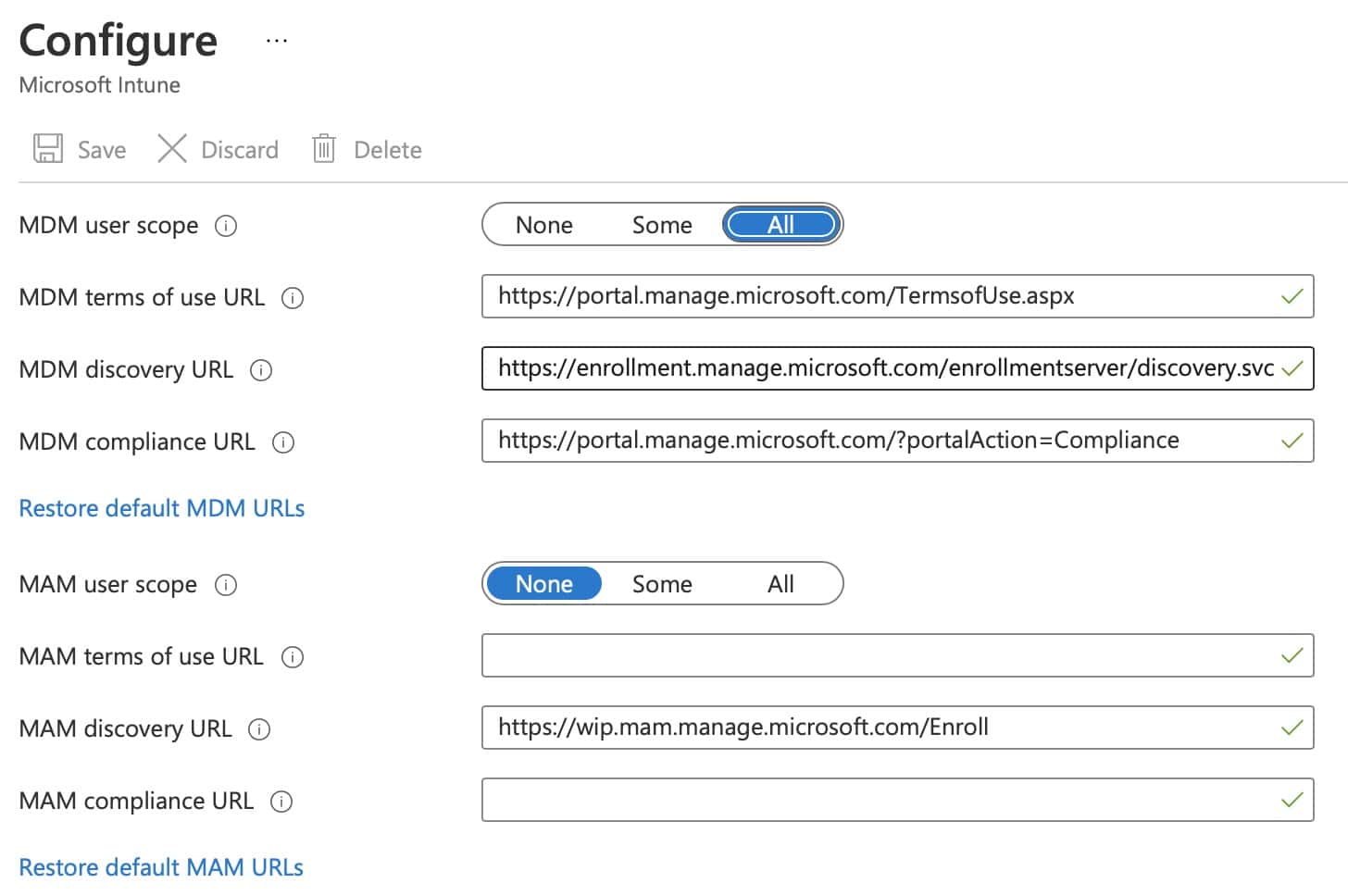Screen dimensions: 1348x896
Task: Show info tooltip for MDM compliance URL
Action: 283,442
